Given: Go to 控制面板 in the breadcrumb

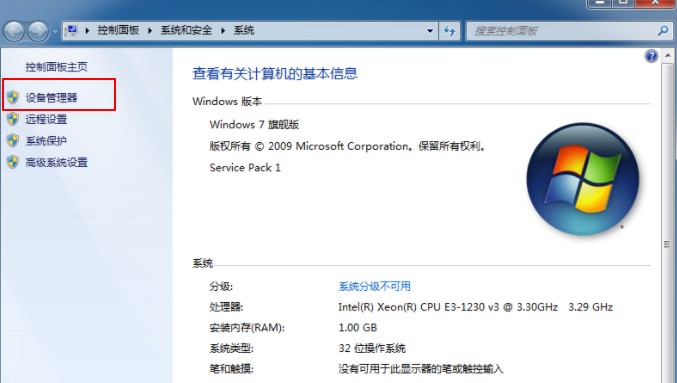Looking at the screenshot, I should [118, 30].
